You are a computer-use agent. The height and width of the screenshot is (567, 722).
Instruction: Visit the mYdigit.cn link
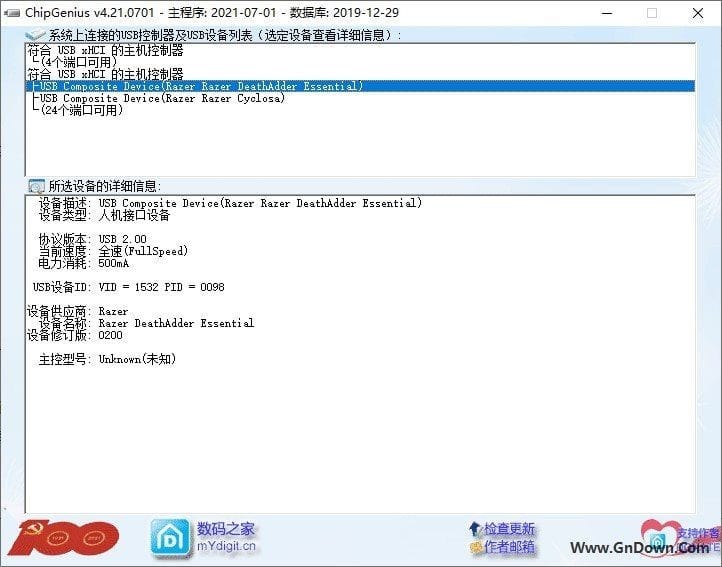click(226, 546)
